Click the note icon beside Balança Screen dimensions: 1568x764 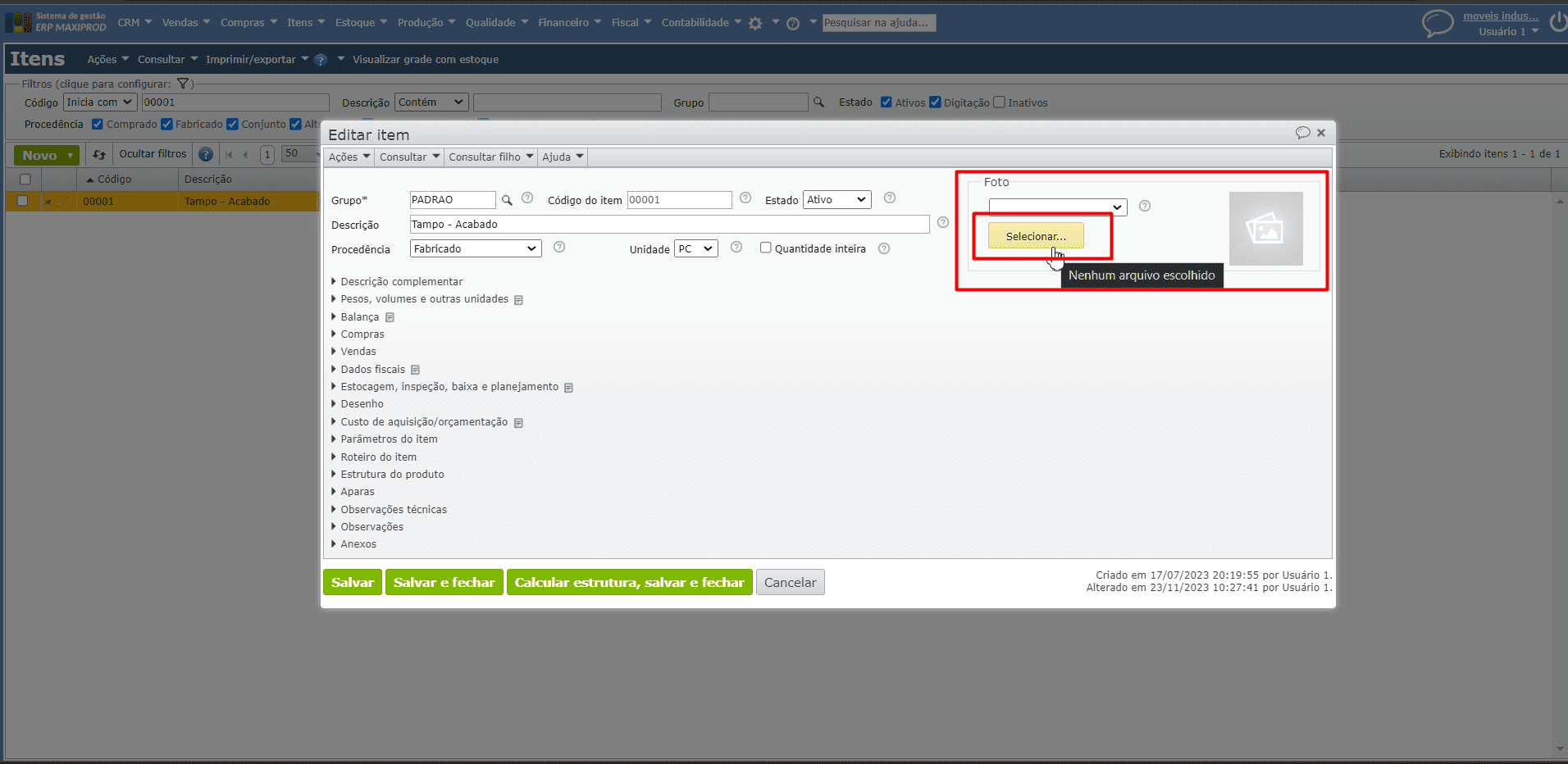tap(390, 317)
